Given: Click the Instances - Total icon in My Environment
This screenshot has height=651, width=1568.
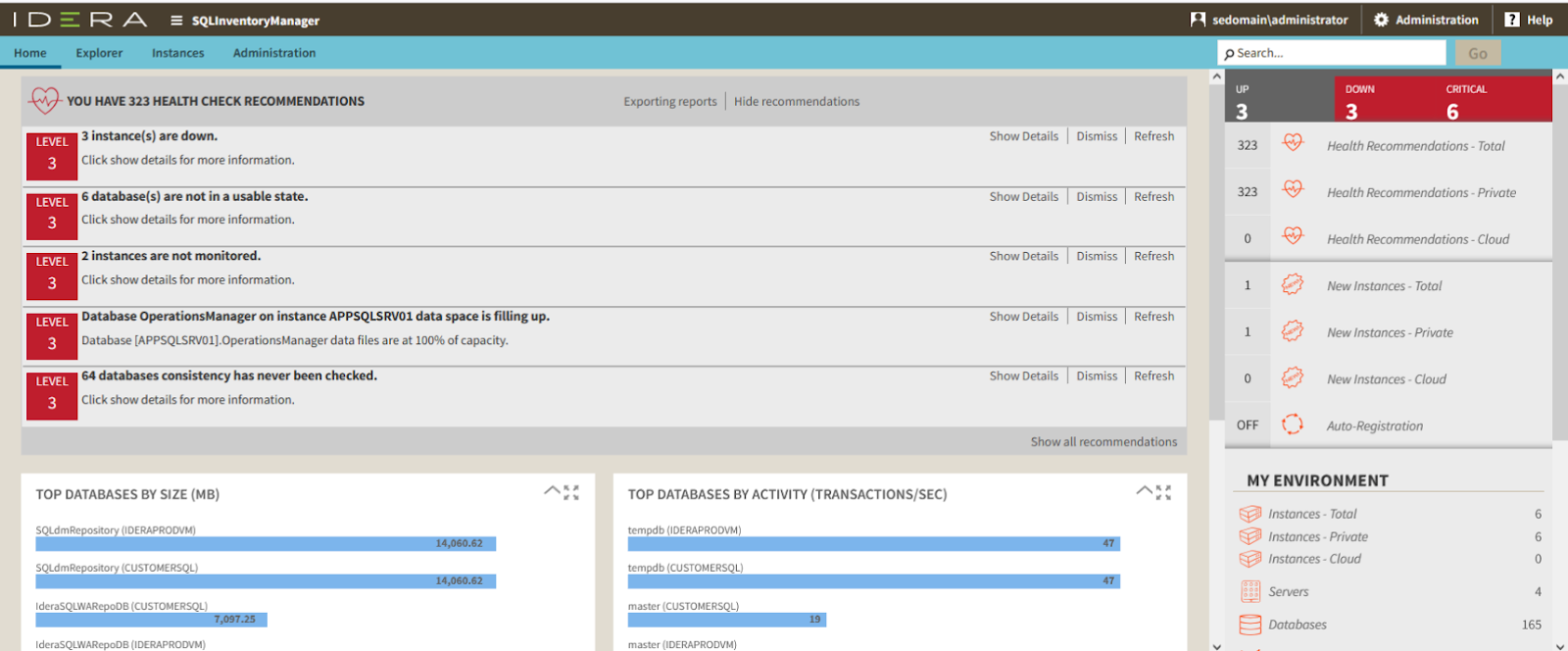Looking at the screenshot, I should (1250, 514).
